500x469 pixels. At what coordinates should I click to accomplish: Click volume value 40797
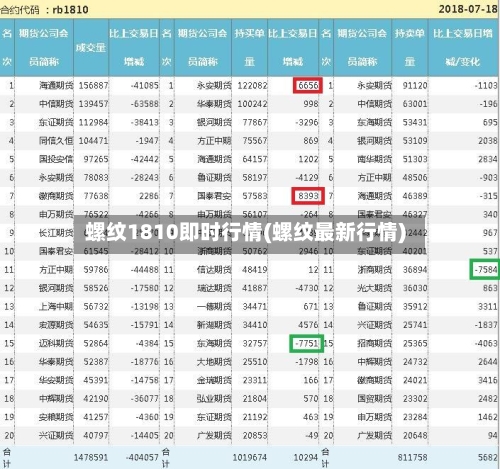[96, 435]
